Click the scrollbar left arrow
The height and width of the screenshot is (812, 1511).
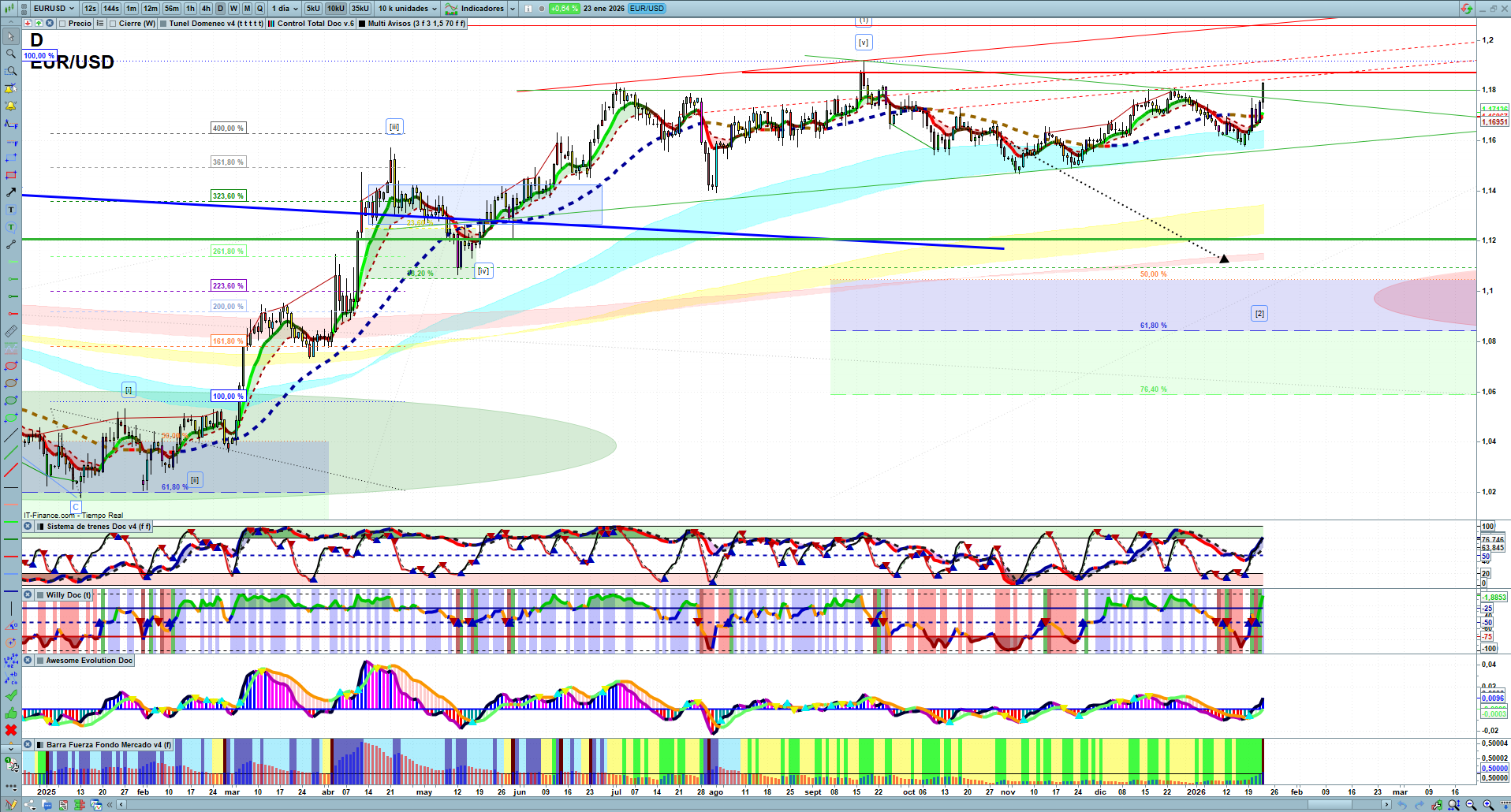(121, 805)
